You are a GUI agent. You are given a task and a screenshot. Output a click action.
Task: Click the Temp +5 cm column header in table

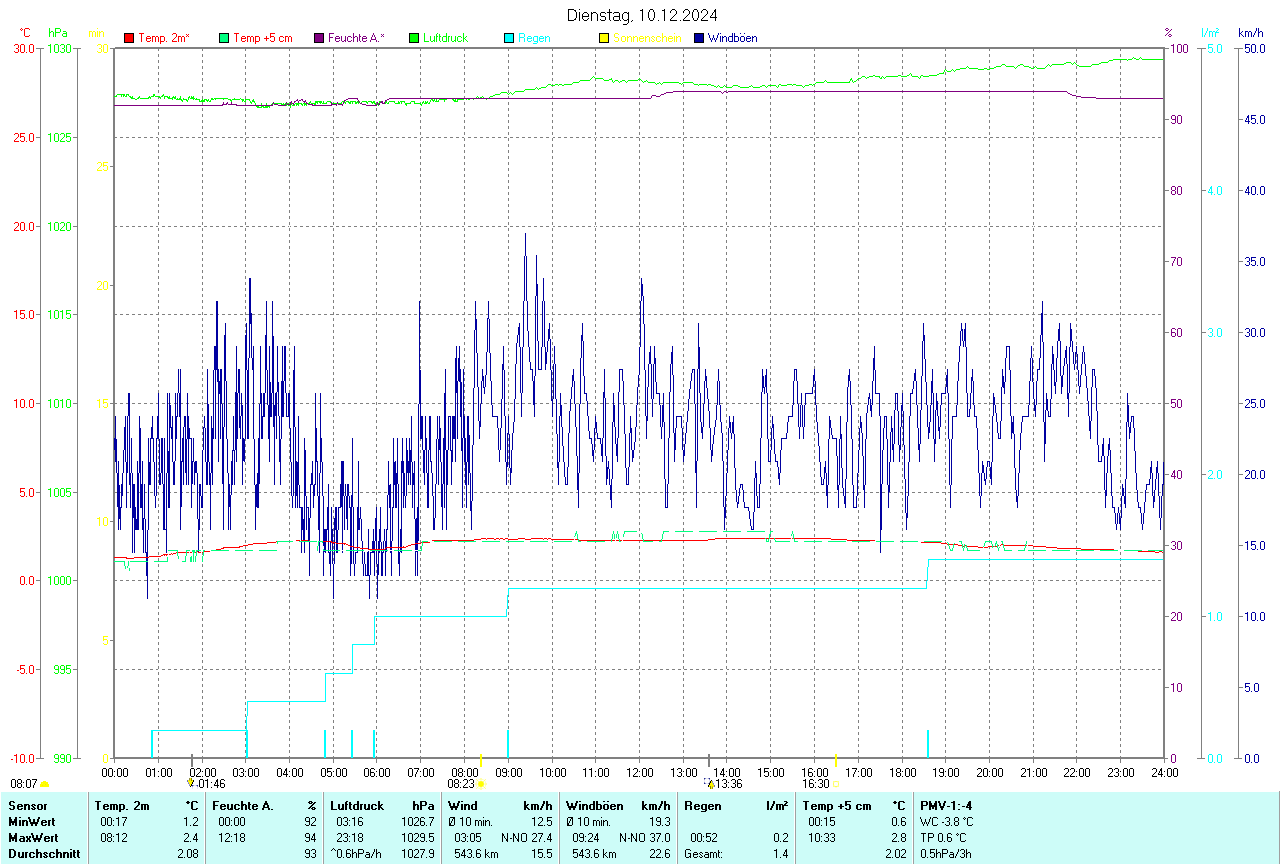click(x=837, y=806)
